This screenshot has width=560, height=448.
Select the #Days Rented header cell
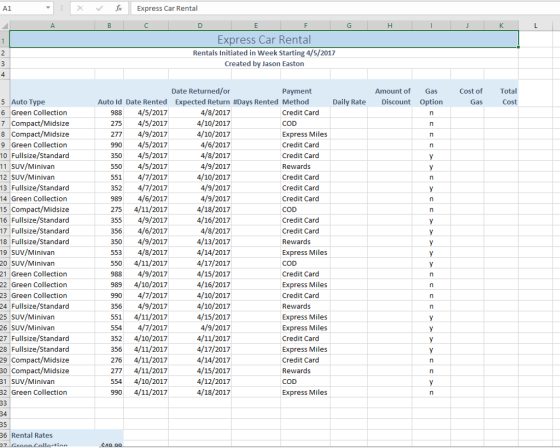(256, 93)
